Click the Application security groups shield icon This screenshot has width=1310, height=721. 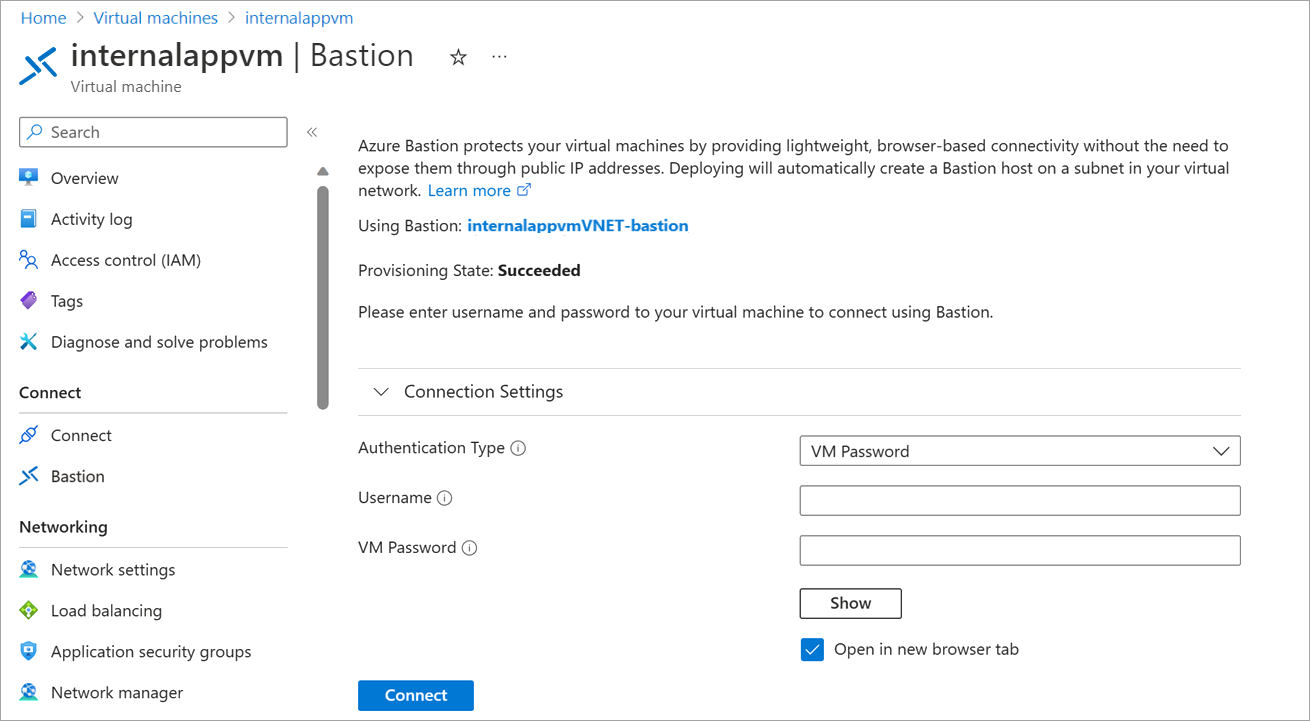pos(29,651)
